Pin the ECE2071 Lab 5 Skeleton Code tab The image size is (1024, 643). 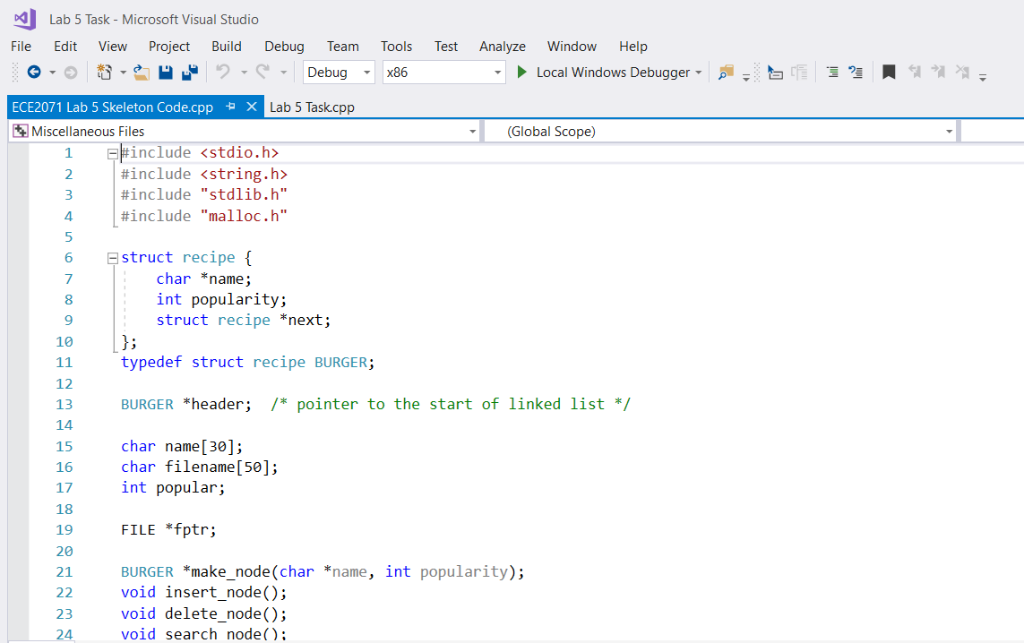point(231,106)
